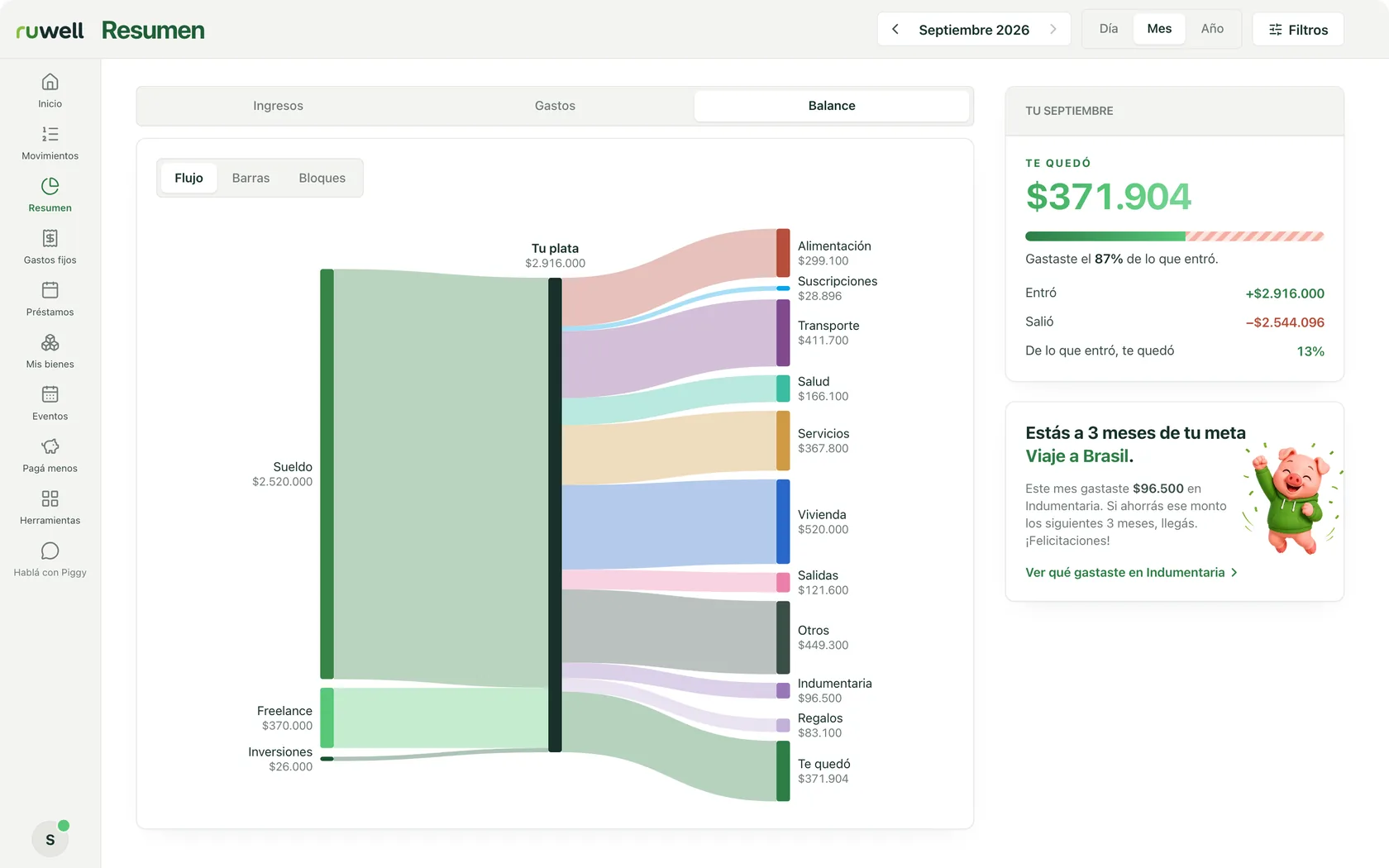Screen dimensions: 1389x868
Task: Switch period to Año
Action: 1212,29
